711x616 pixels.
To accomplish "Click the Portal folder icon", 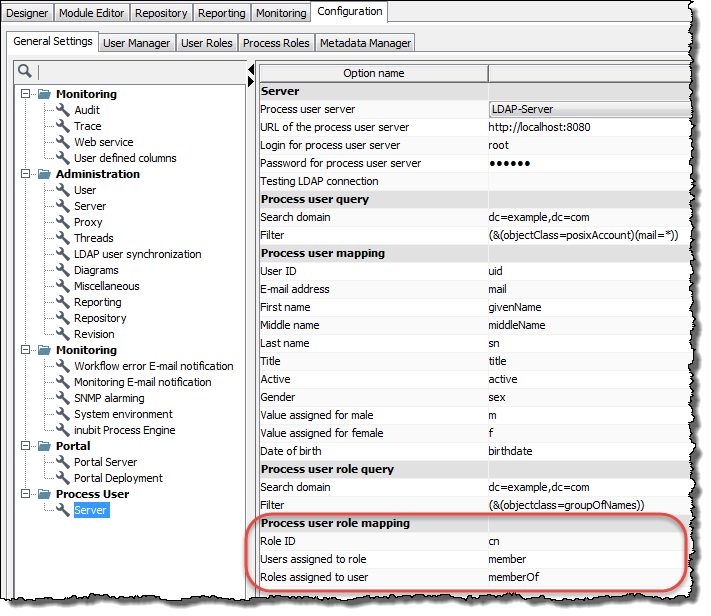I will click(x=44, y=446).
